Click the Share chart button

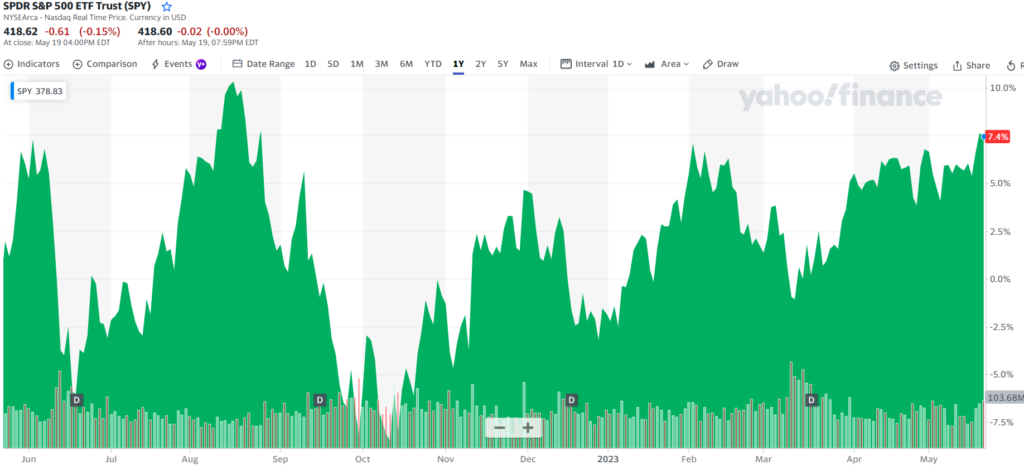click(971, 65)
